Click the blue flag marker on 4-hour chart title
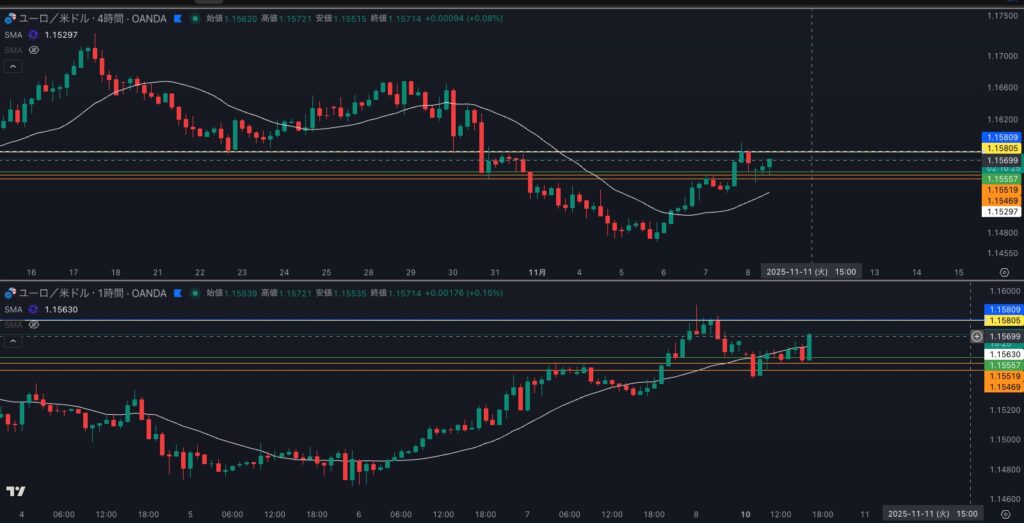 tap(178, 19)
